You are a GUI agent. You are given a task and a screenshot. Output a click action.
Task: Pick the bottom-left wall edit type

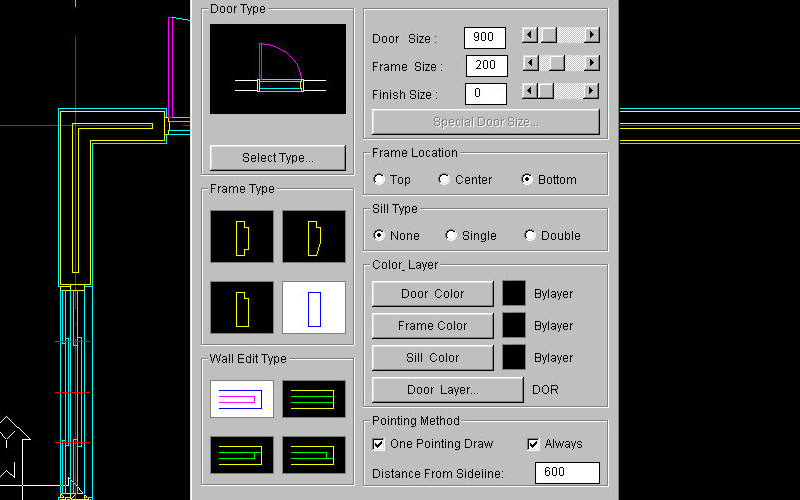point(241,455)
